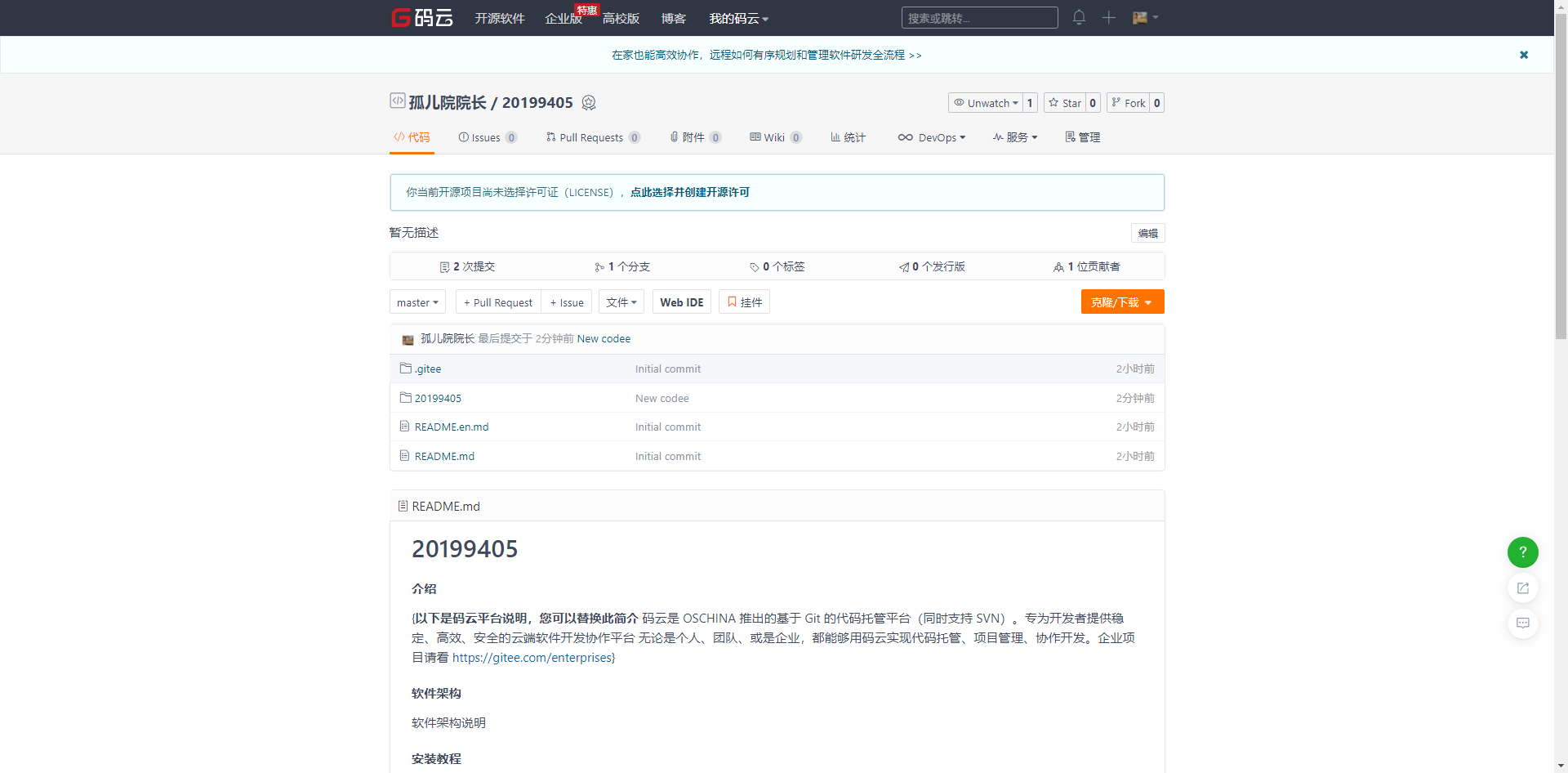Switch to the 代码 tab

[x=412, y=137]
